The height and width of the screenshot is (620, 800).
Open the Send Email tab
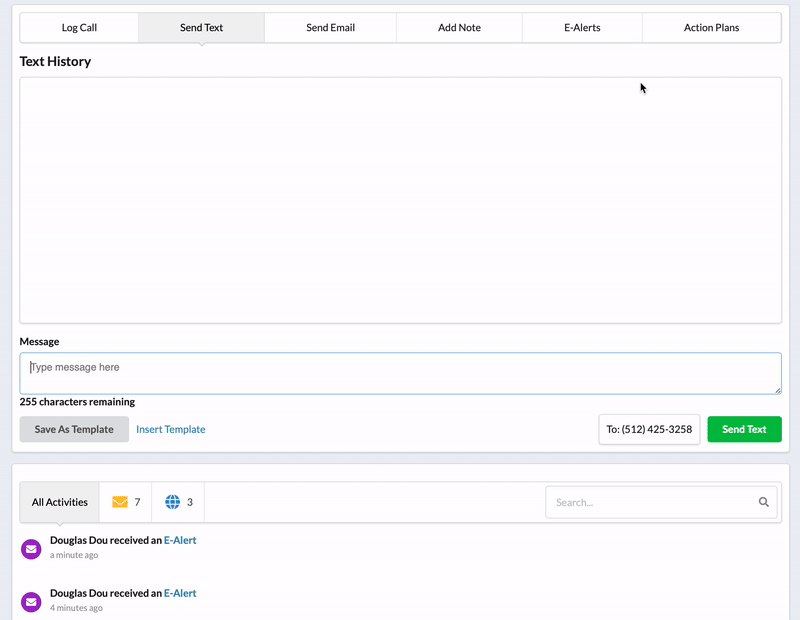click(330, 28)
